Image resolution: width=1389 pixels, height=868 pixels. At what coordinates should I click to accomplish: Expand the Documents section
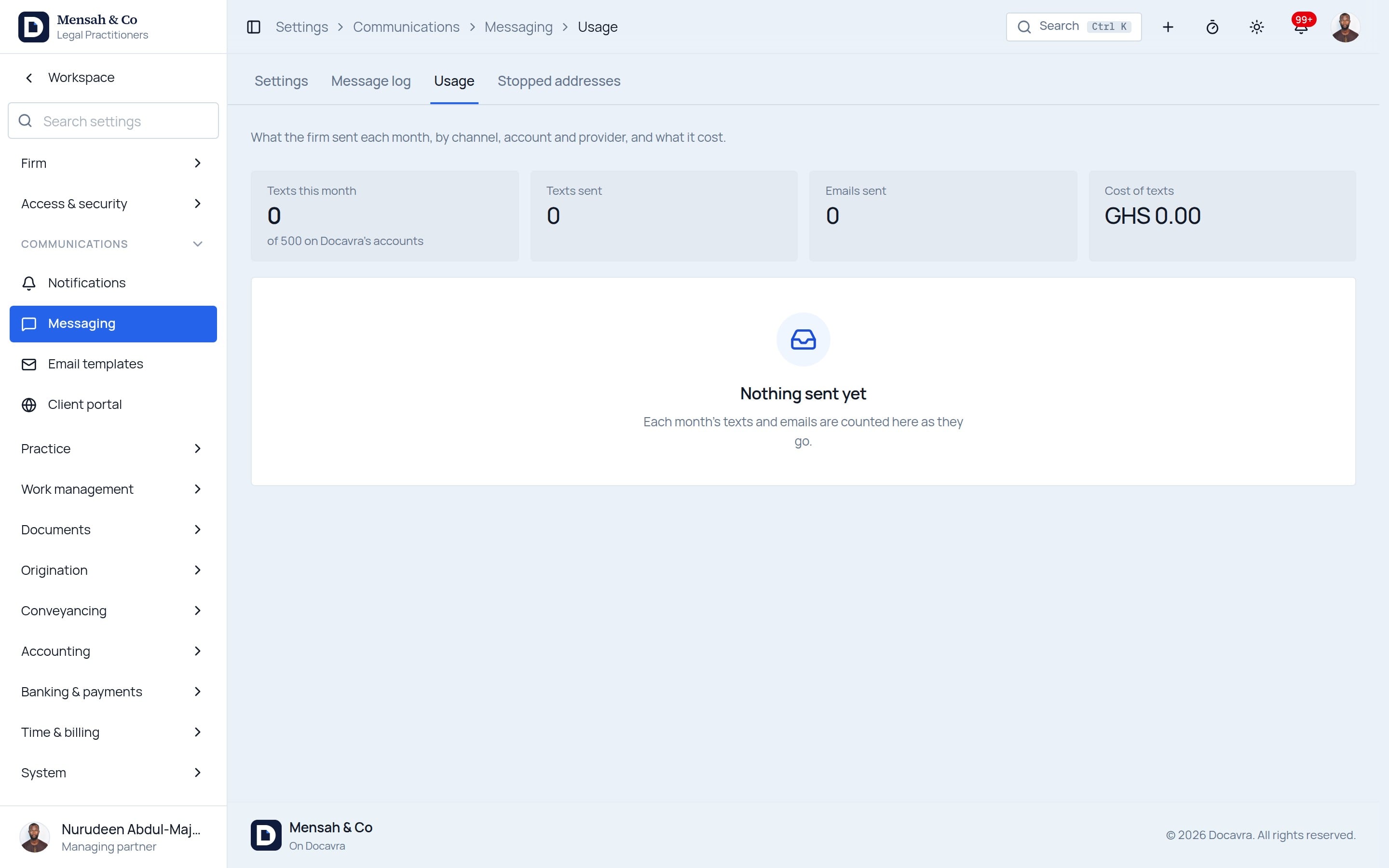tap(113, 530)
